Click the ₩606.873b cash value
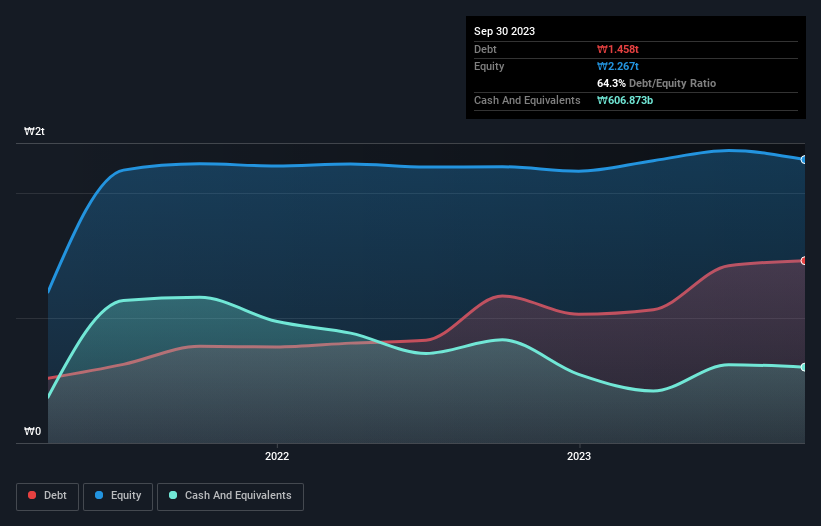 625,100
